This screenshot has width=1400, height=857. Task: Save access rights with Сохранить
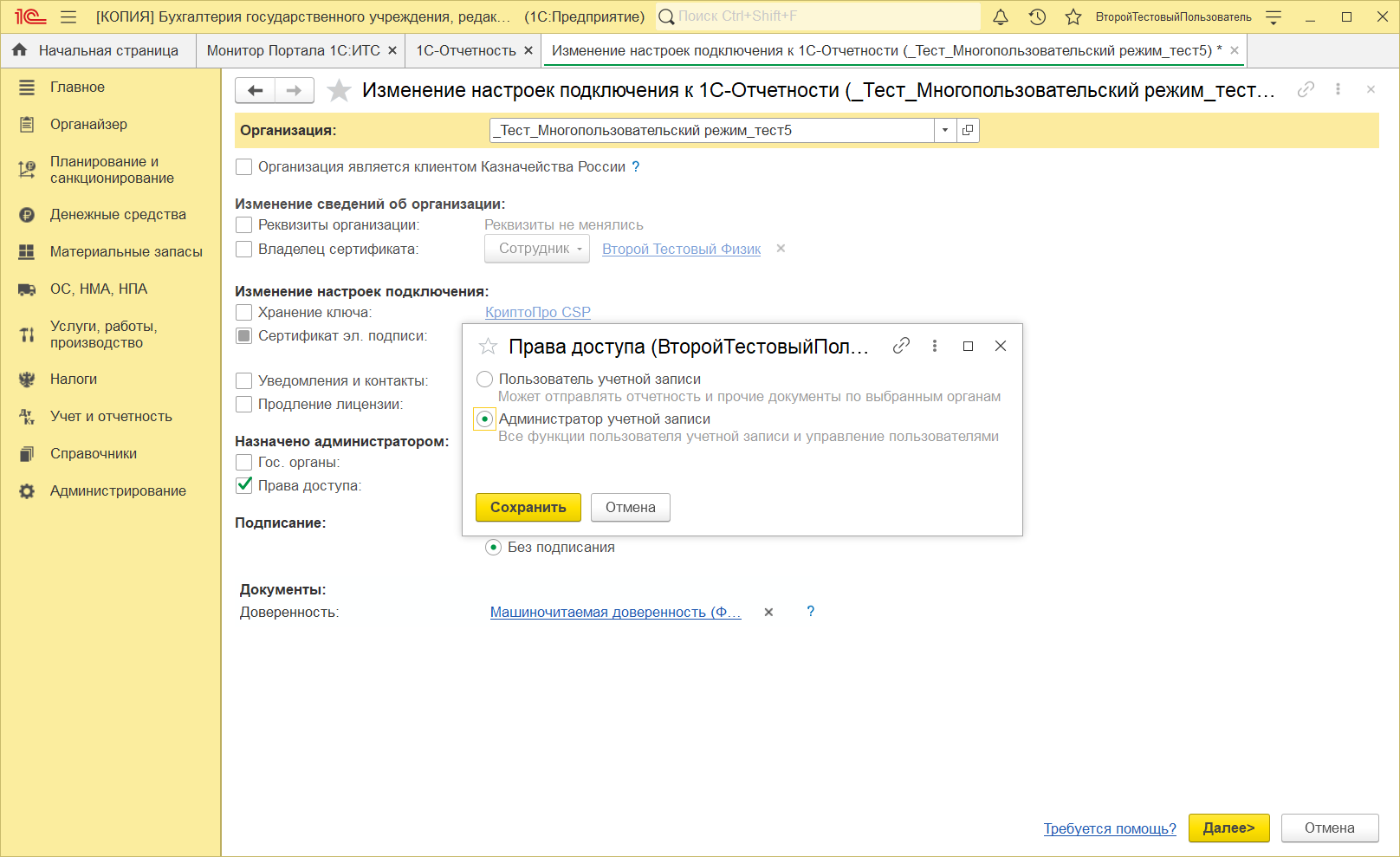click(x=528, y=507)
